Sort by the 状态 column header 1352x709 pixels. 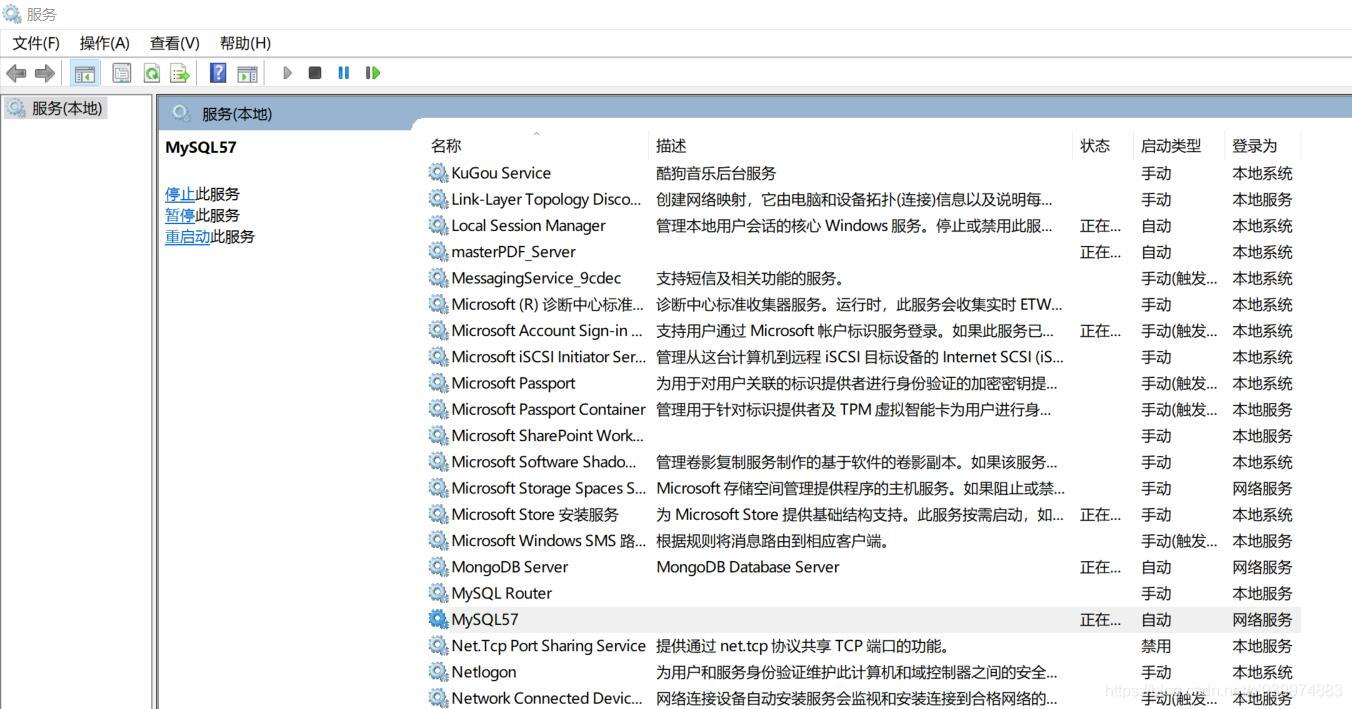(1095, 146)
